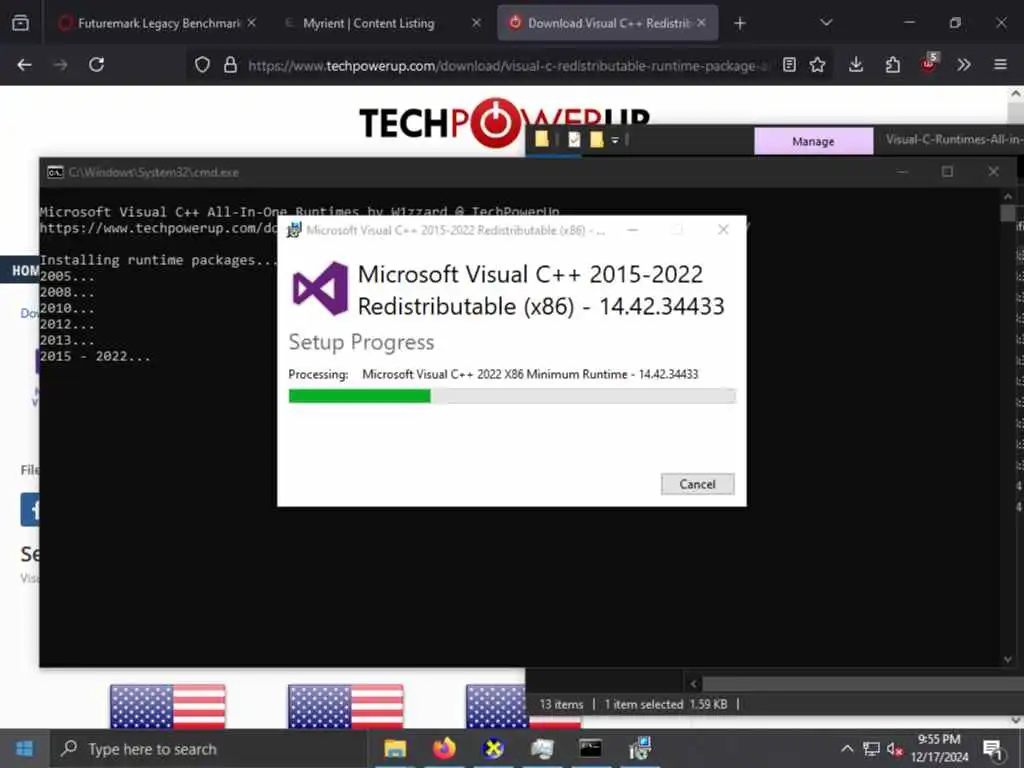Open File Explorer from the taskbar
This screenshot has height=768, width=1024.
(395, 748)
